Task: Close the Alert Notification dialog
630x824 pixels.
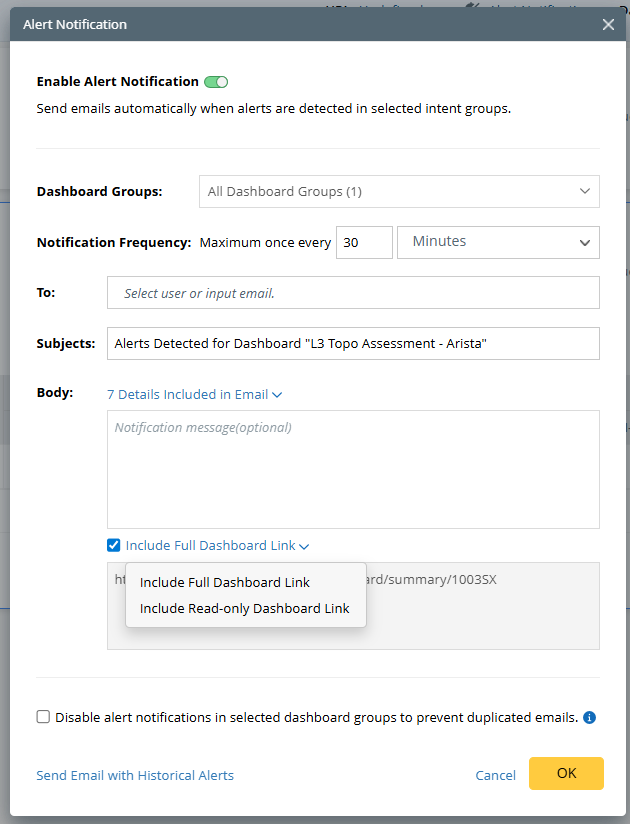Action: click(x=608, y=24)
